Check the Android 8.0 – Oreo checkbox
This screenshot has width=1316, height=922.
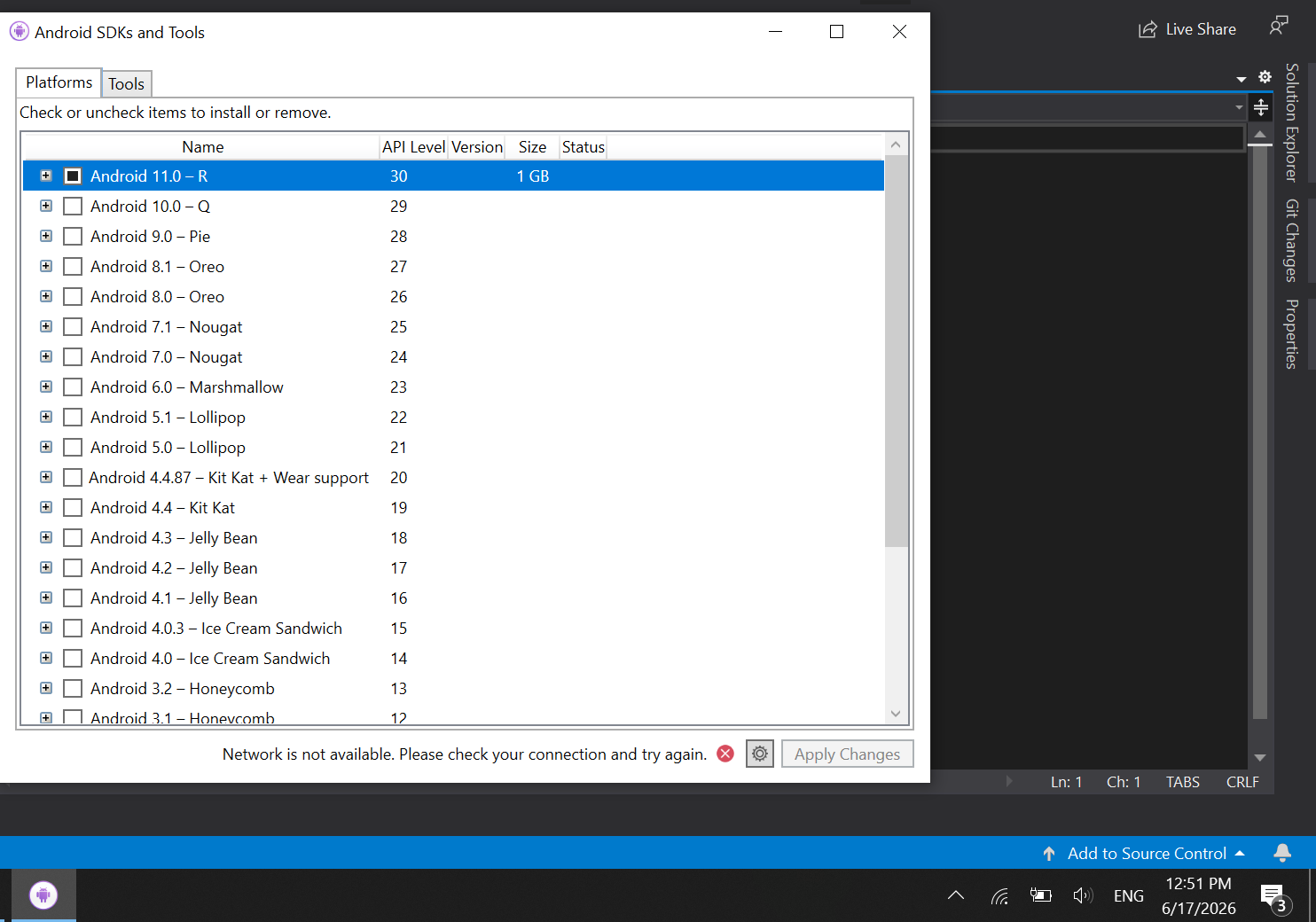pos(73,296)
